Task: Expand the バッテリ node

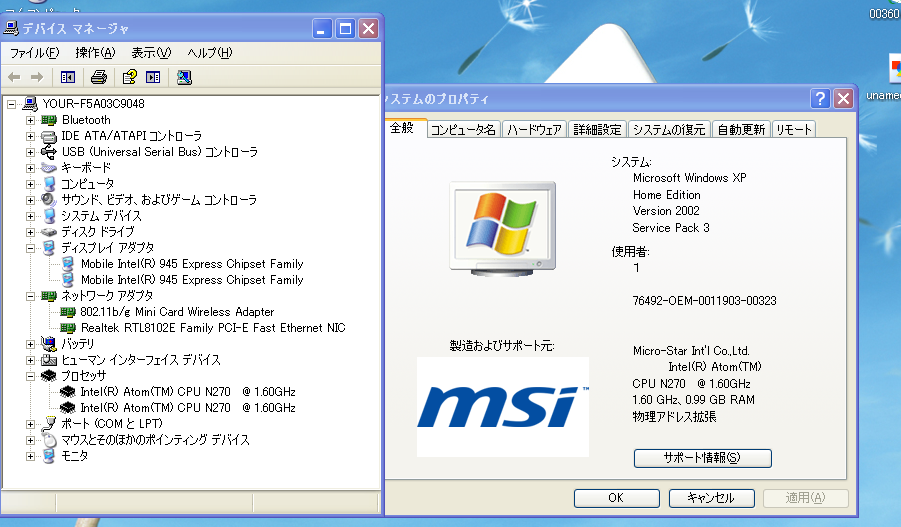Action: (x=30, y=344)
